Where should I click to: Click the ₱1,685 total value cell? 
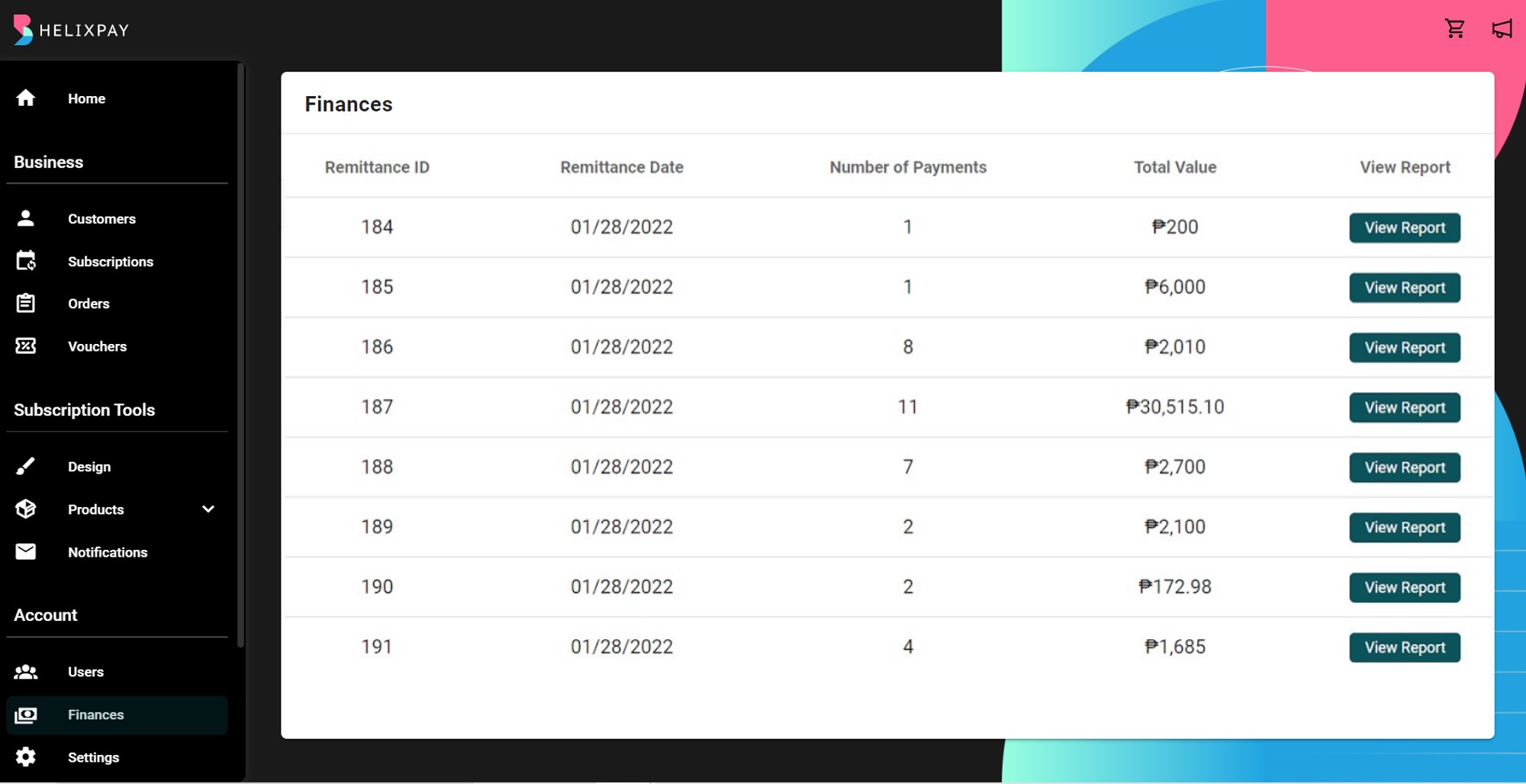pos(1175,647)
